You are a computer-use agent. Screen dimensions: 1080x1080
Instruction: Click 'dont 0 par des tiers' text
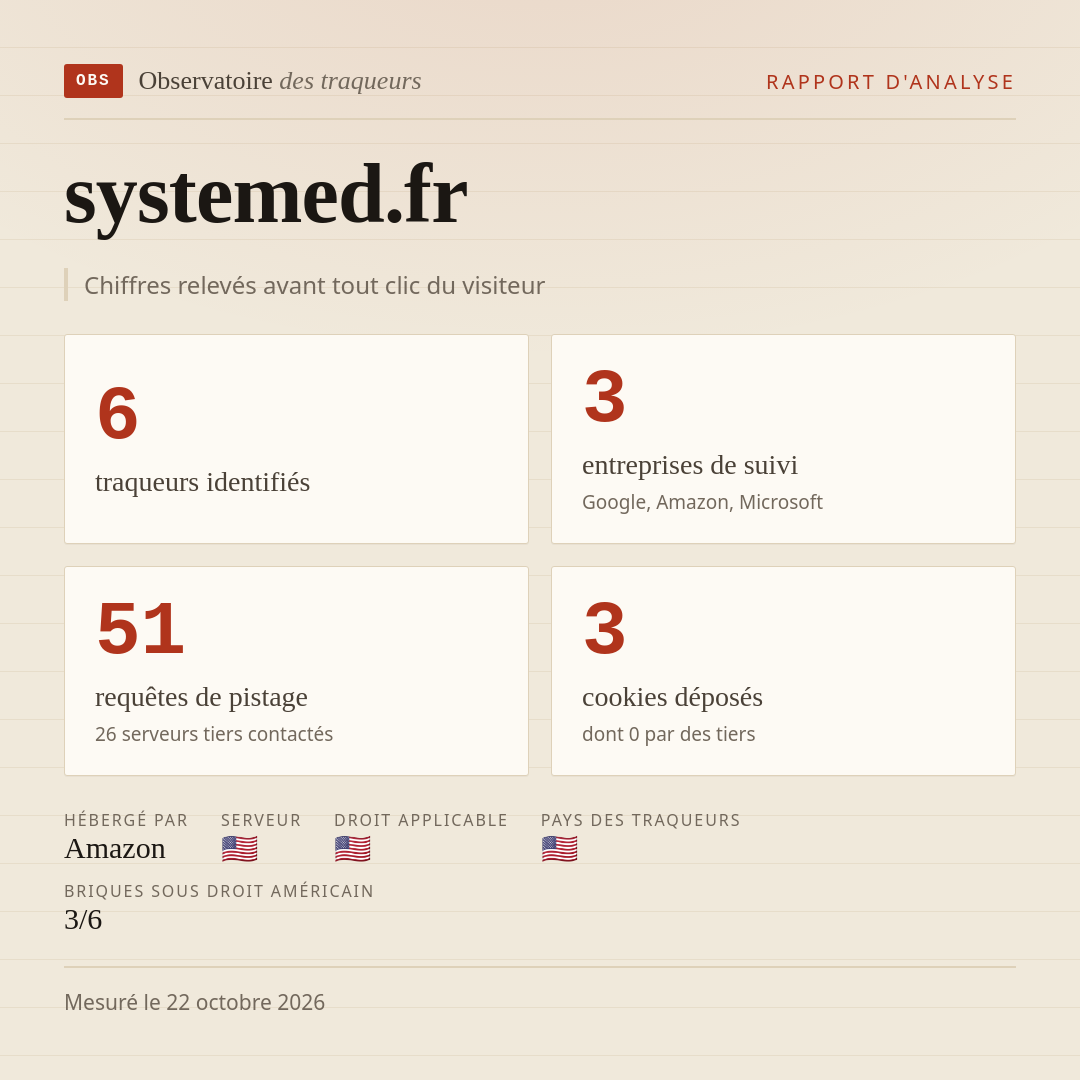[x=668, y=734]
